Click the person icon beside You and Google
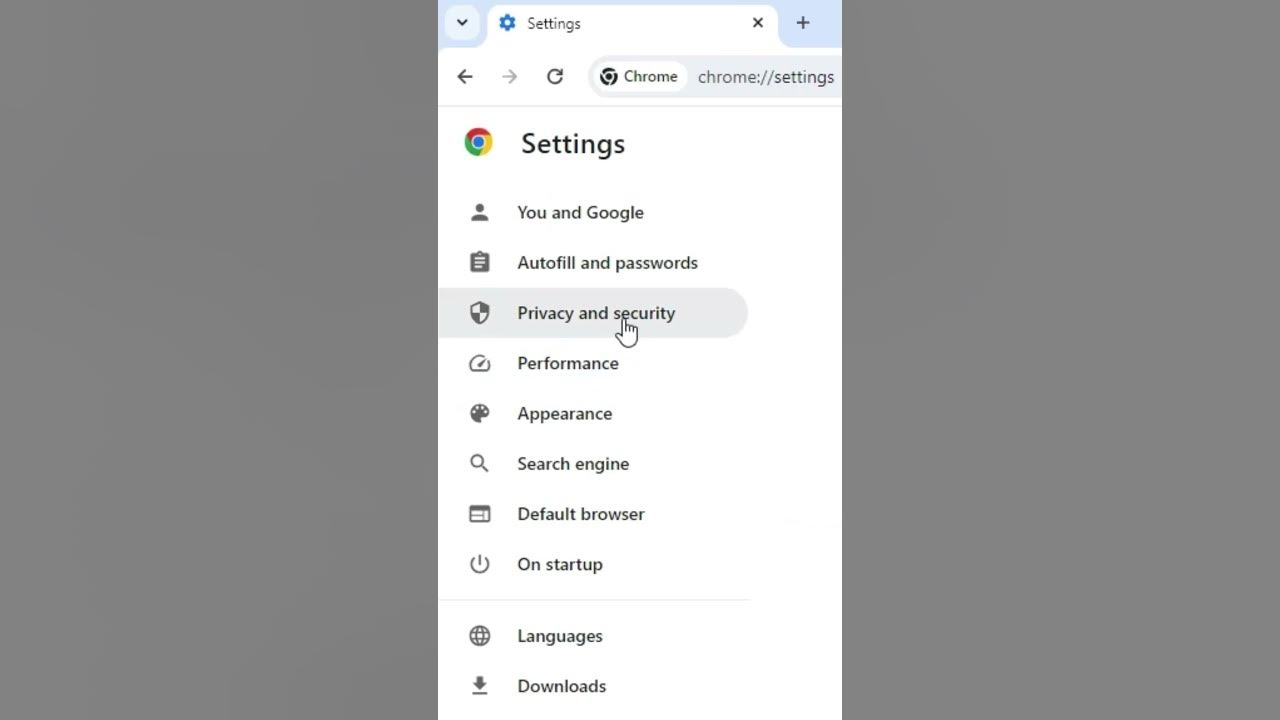This screenshot has height=720, width=1280. click(480, 212)
